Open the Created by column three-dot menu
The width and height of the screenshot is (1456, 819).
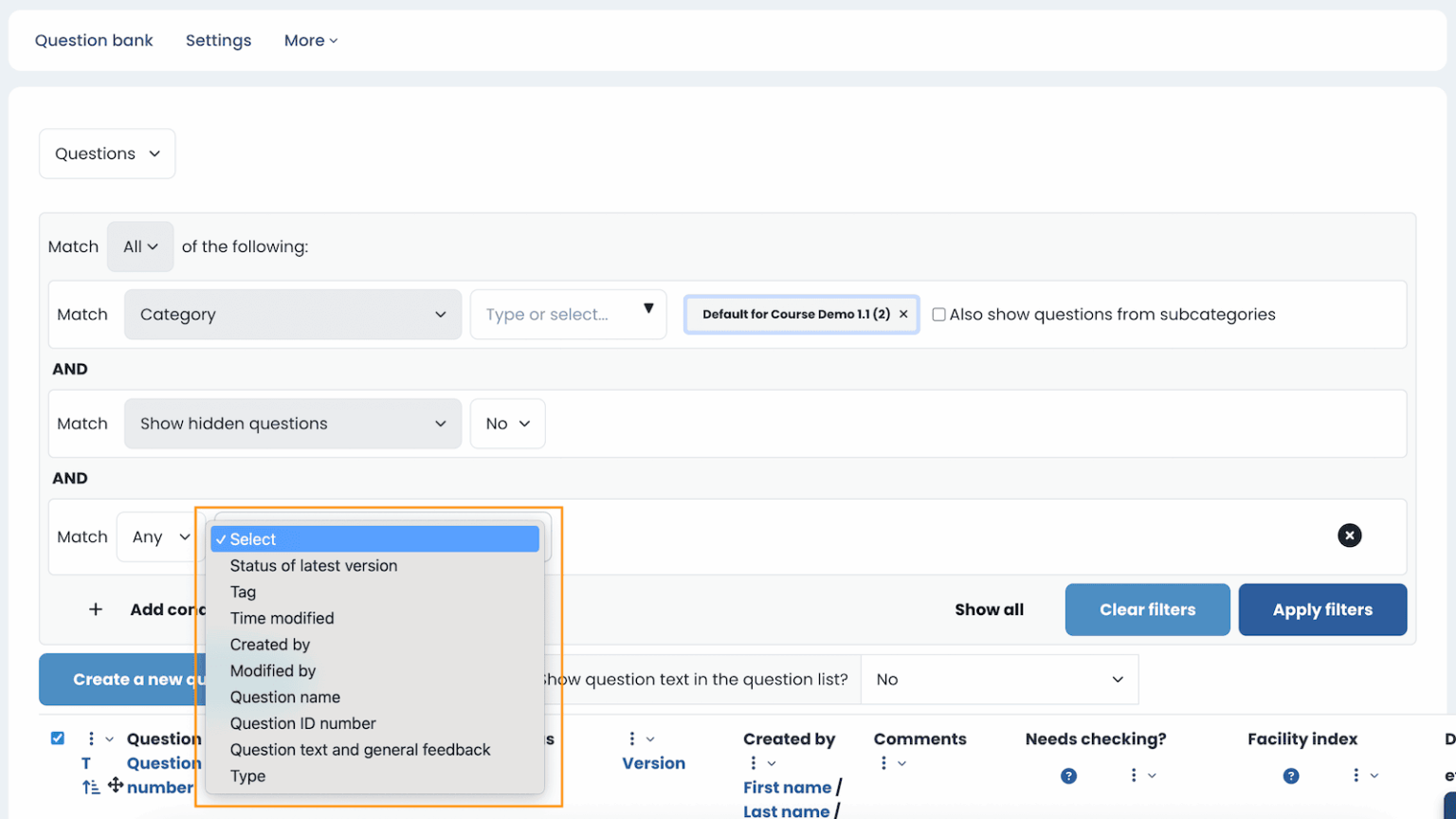click(x=755, y=762)
